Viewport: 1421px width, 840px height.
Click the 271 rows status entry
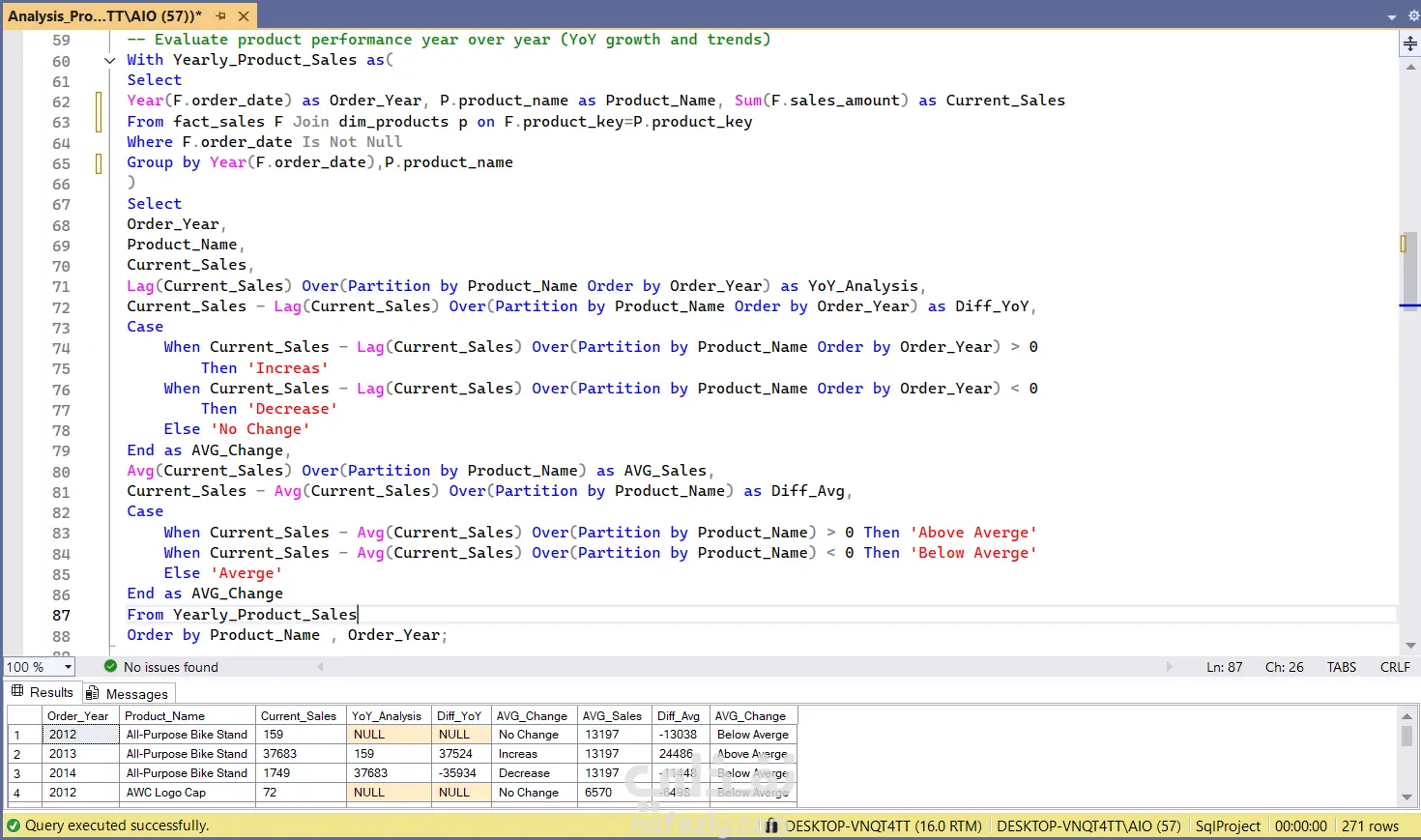coord(1370,826)
